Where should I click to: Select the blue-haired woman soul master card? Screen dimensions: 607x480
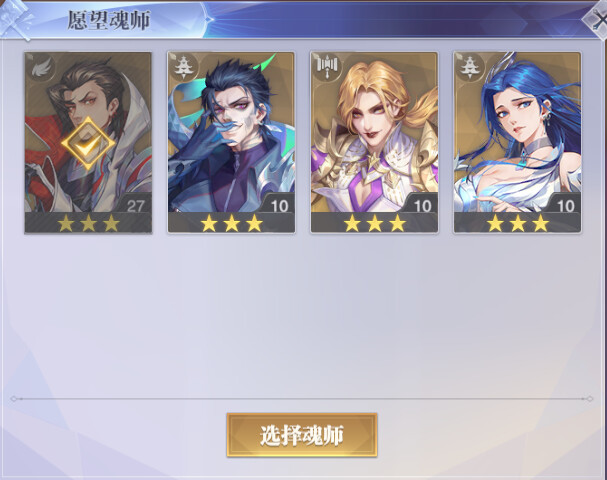(x=517, y=143)
